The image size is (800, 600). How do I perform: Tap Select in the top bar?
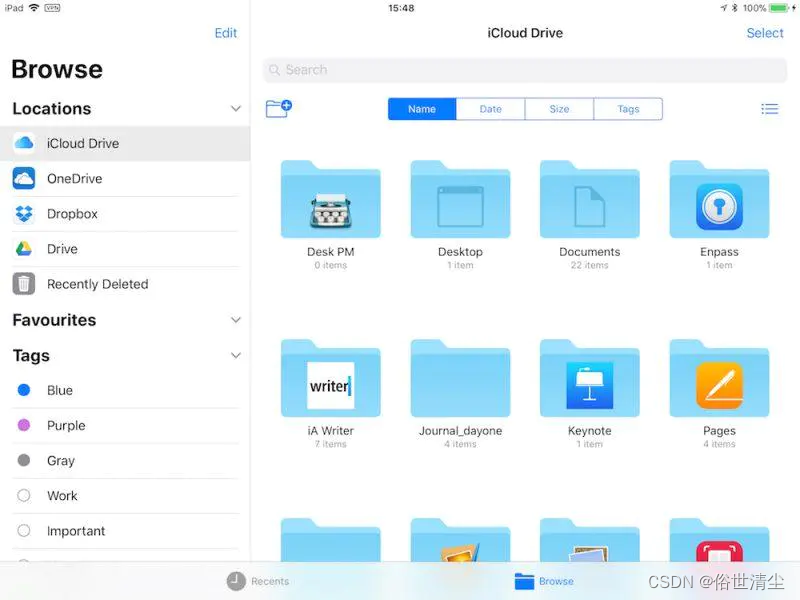(765, 33)
